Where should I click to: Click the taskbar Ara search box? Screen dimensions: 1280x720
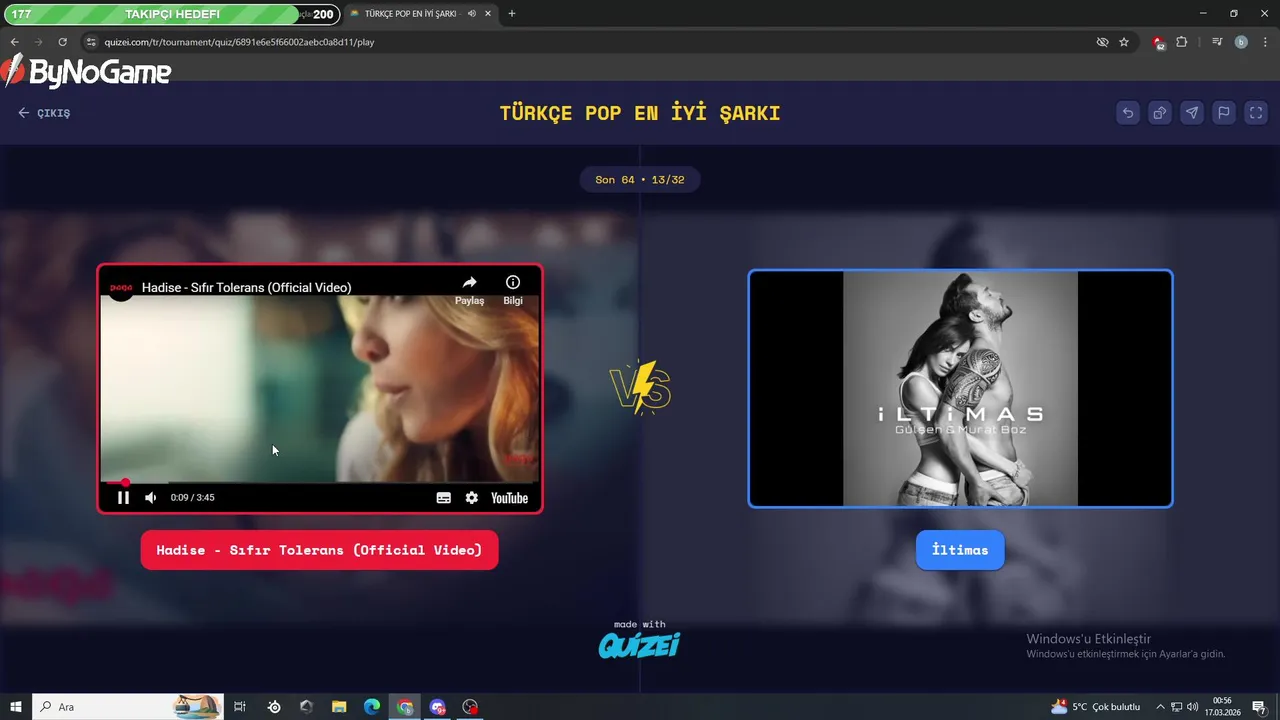click(x=128, y=707)
